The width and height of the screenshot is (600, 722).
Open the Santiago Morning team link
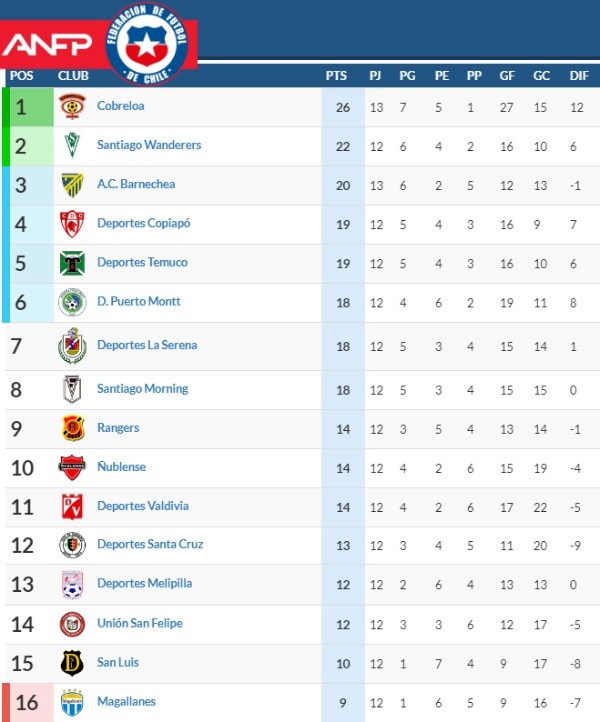point(142,389)
